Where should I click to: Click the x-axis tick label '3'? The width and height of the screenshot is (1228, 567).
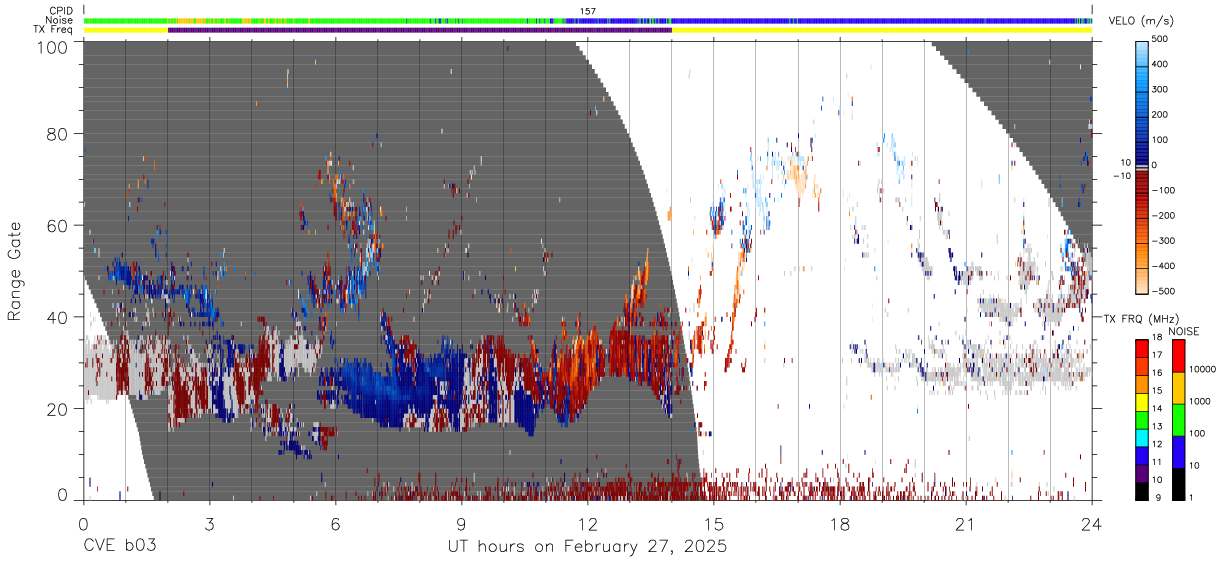[209, 523]
